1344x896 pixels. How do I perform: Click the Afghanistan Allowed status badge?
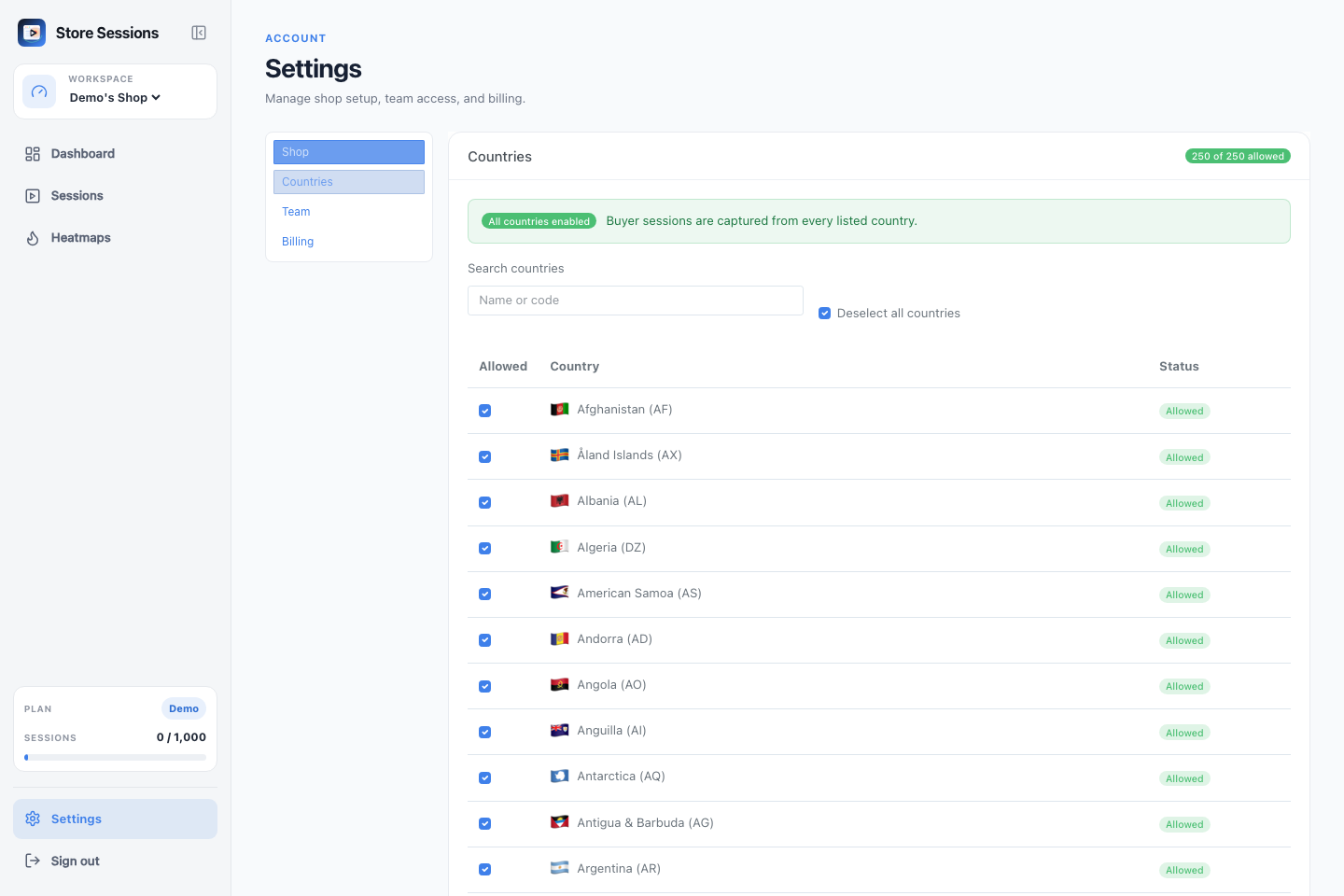[x=1184, y=411]
